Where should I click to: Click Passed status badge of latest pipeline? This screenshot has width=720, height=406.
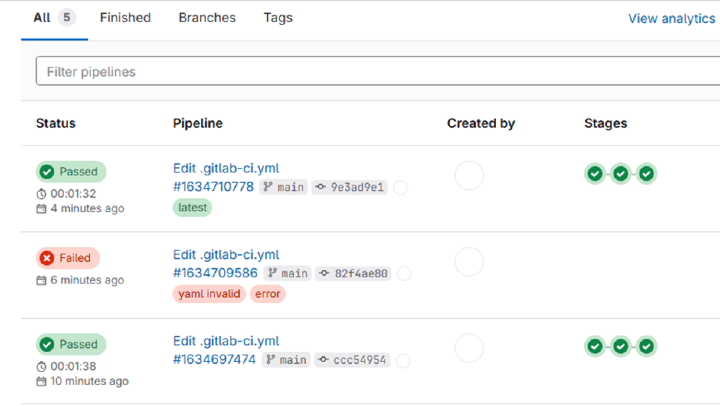click(x=71, y=172)
